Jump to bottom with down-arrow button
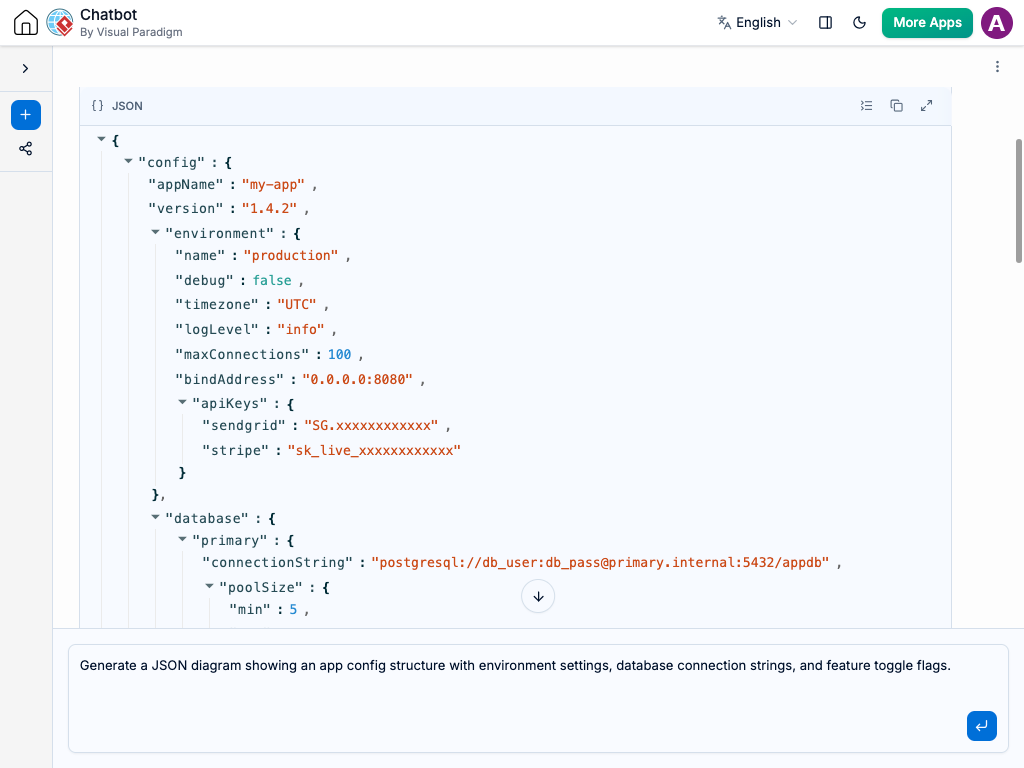 point(538,597)
